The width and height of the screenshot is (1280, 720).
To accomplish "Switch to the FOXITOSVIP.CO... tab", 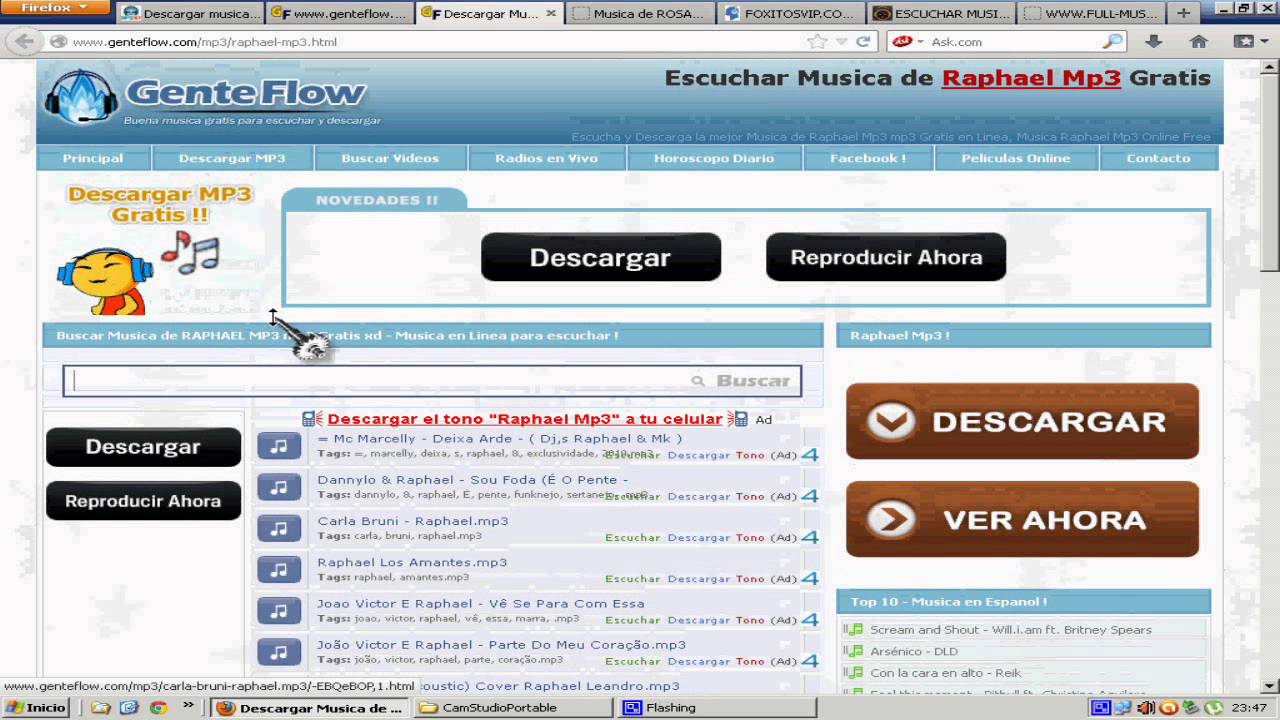I will (790, 14).
